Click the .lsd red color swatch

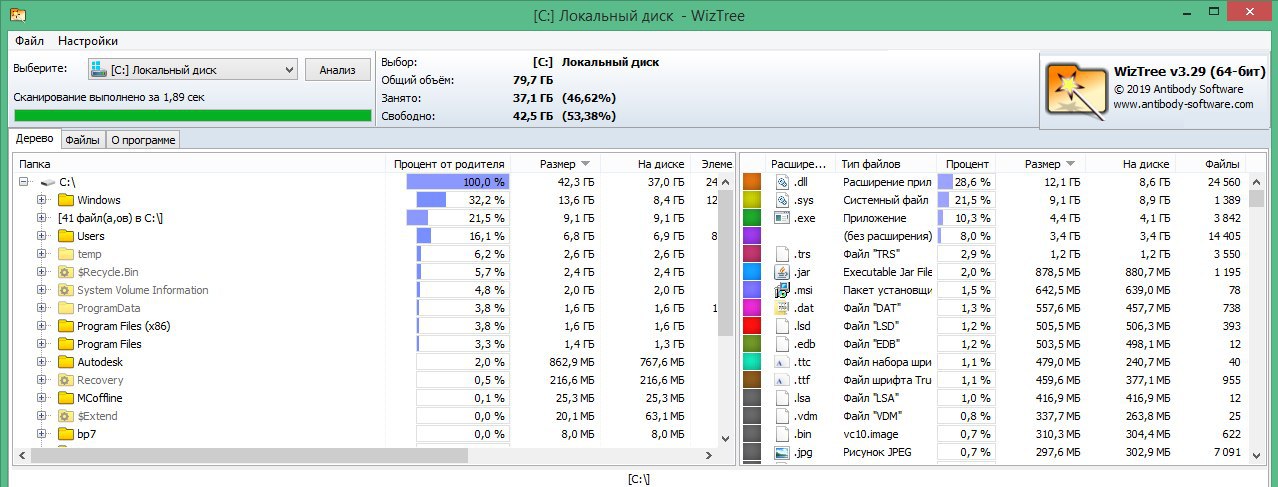753,326
